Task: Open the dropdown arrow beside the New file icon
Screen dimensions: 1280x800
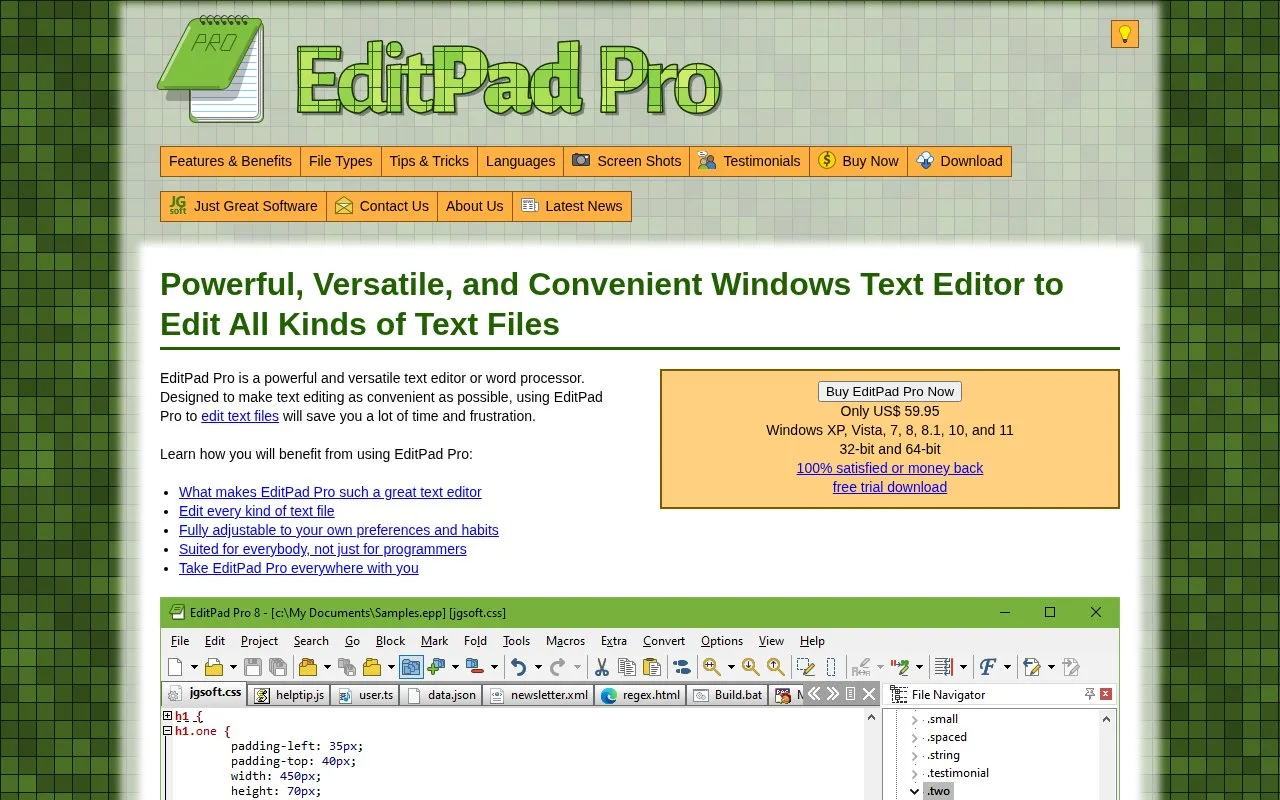Action: point(194,667)
